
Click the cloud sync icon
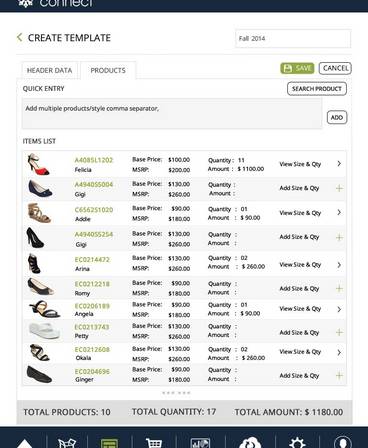coord(249,443)
